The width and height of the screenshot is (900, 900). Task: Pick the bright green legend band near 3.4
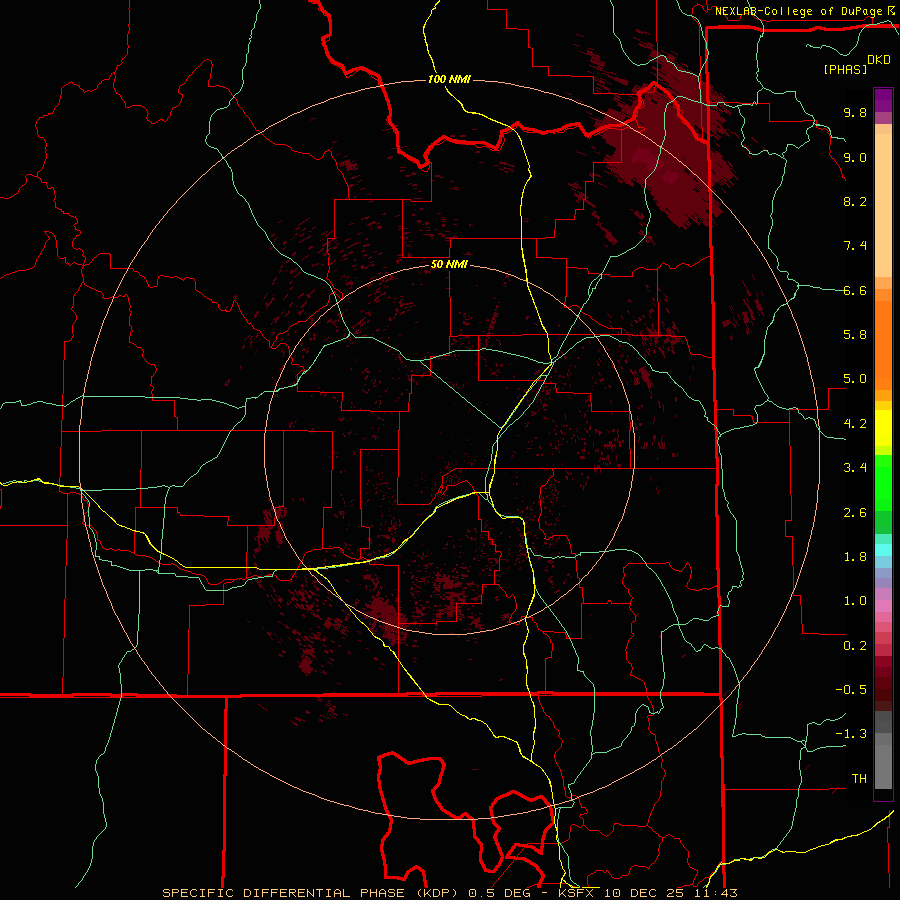883,482
